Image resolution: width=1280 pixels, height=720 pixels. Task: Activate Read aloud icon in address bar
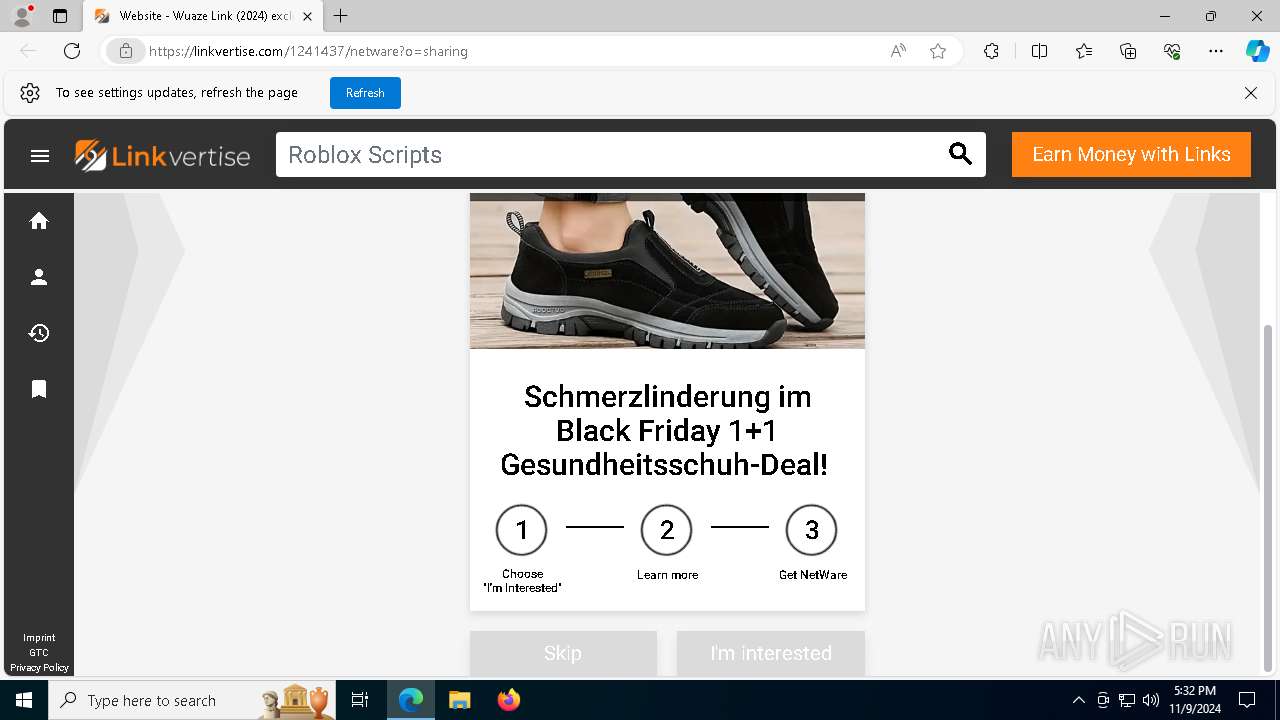pos(898,51)
